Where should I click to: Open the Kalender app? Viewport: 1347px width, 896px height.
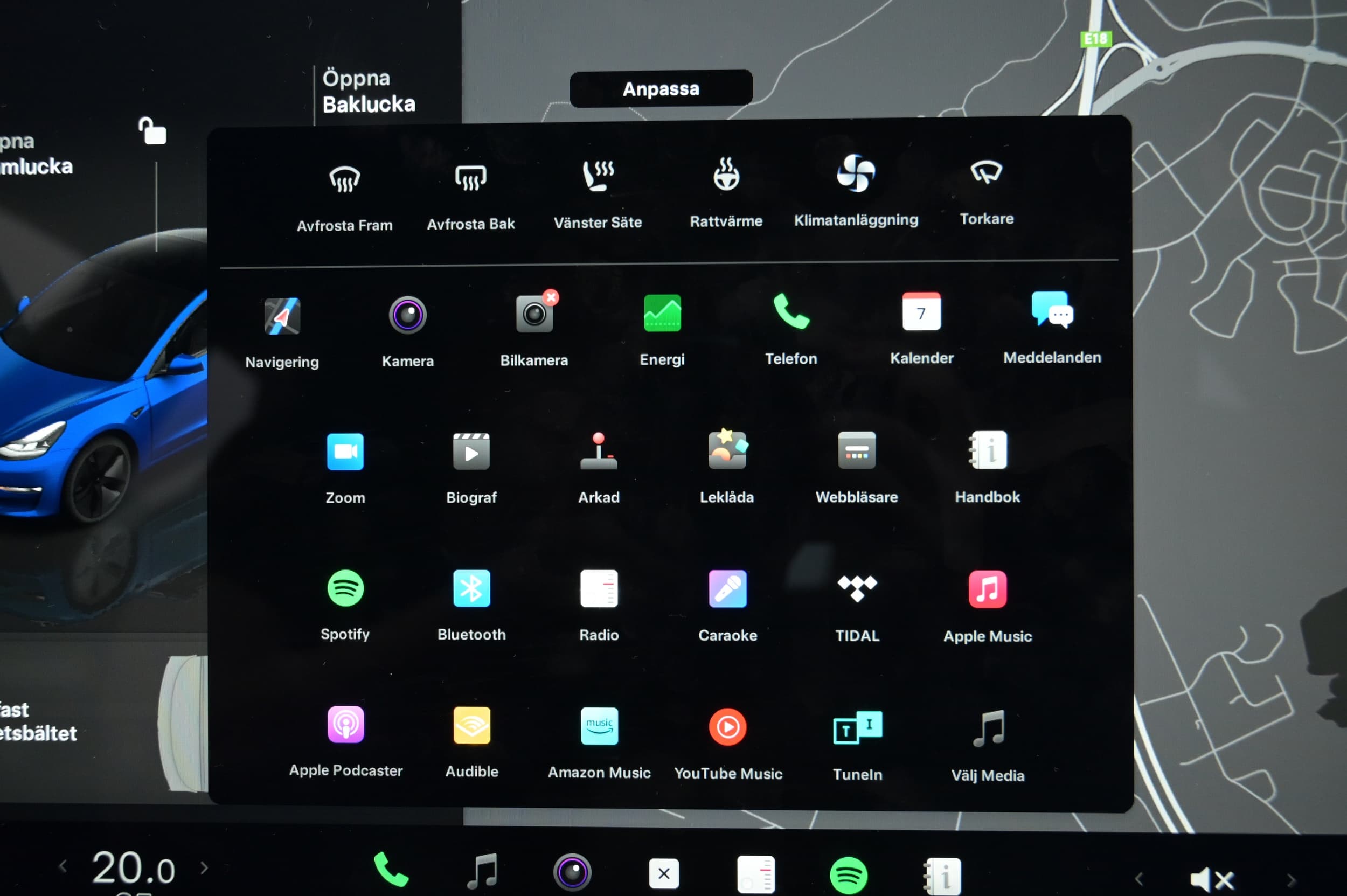(921, 329)
